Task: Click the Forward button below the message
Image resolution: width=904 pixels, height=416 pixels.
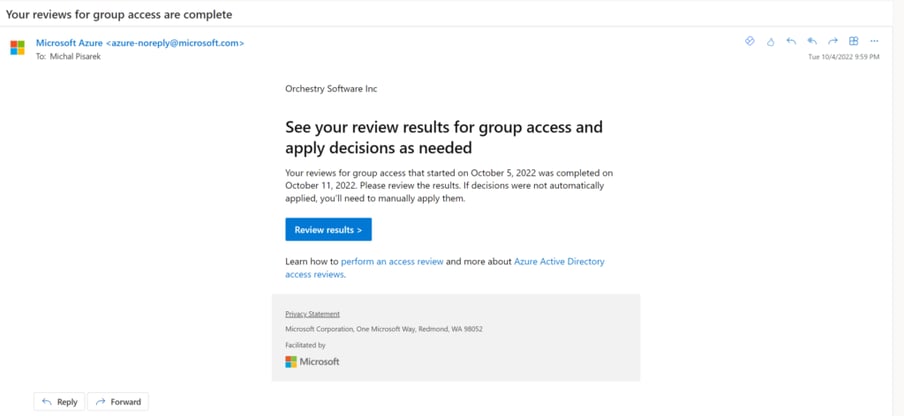Action: (118, 402)
